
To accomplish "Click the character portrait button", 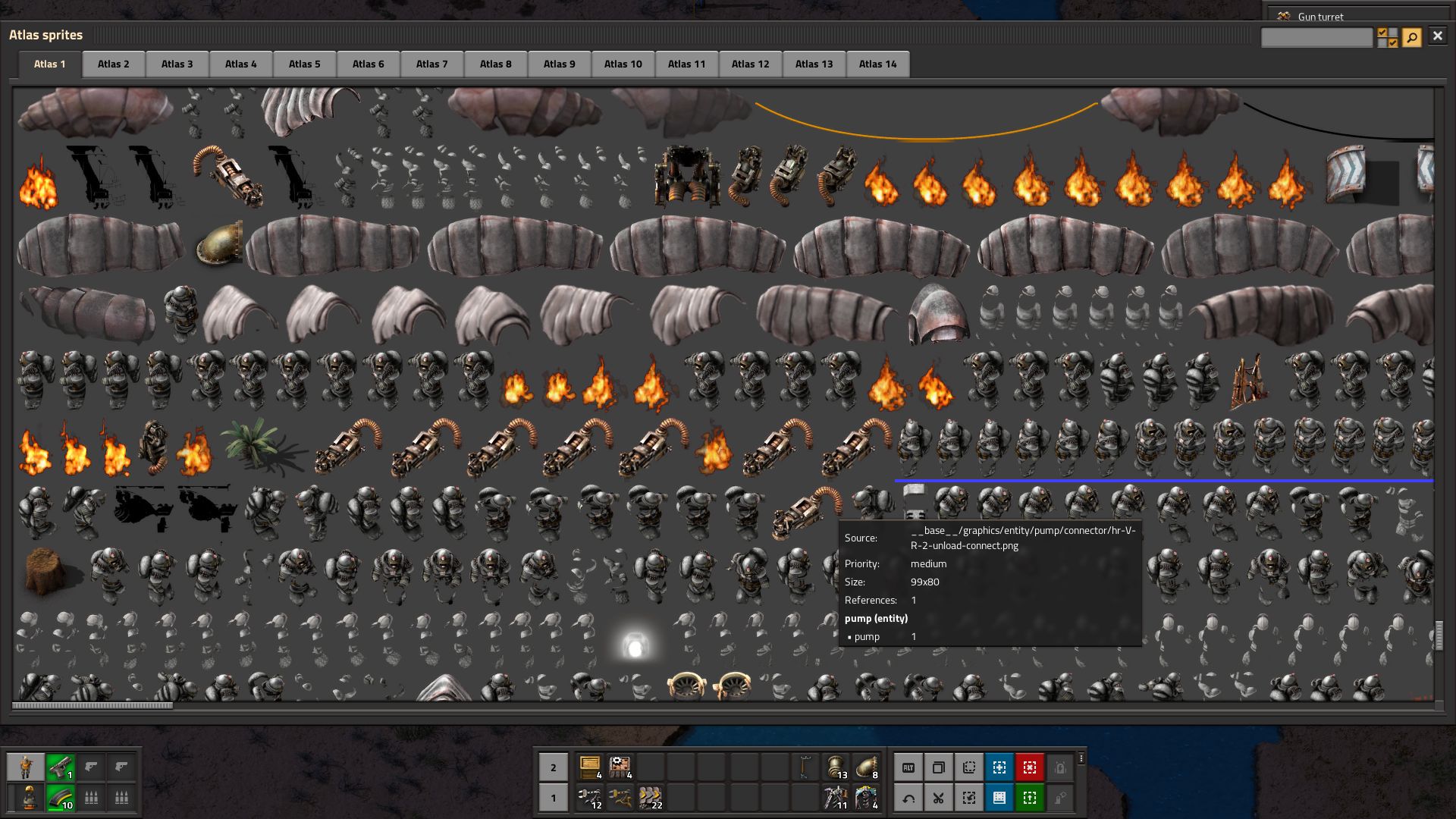I will (x=26, y=767).
